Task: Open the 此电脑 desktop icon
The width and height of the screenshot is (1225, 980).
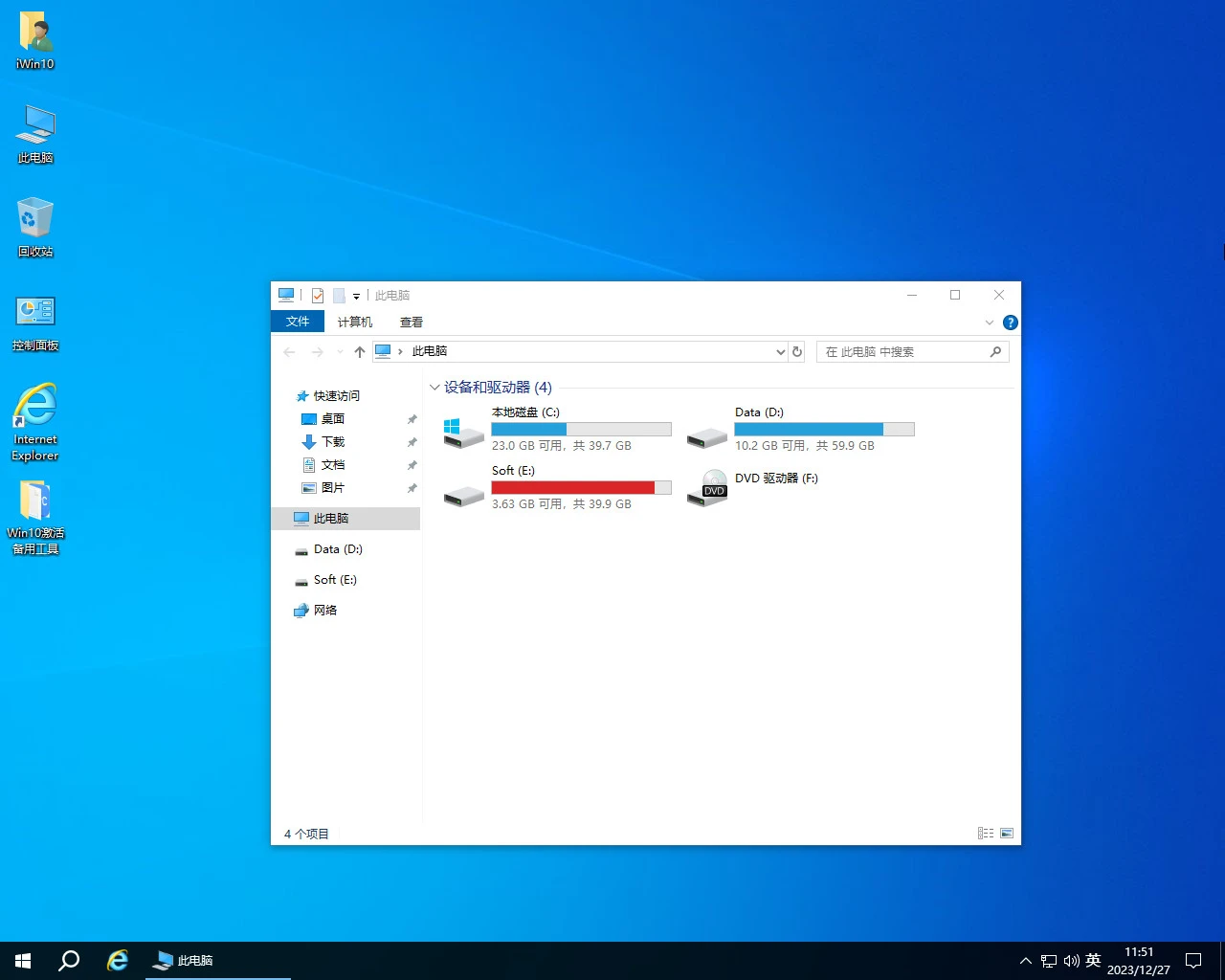Action: click(x=35, y=134)
